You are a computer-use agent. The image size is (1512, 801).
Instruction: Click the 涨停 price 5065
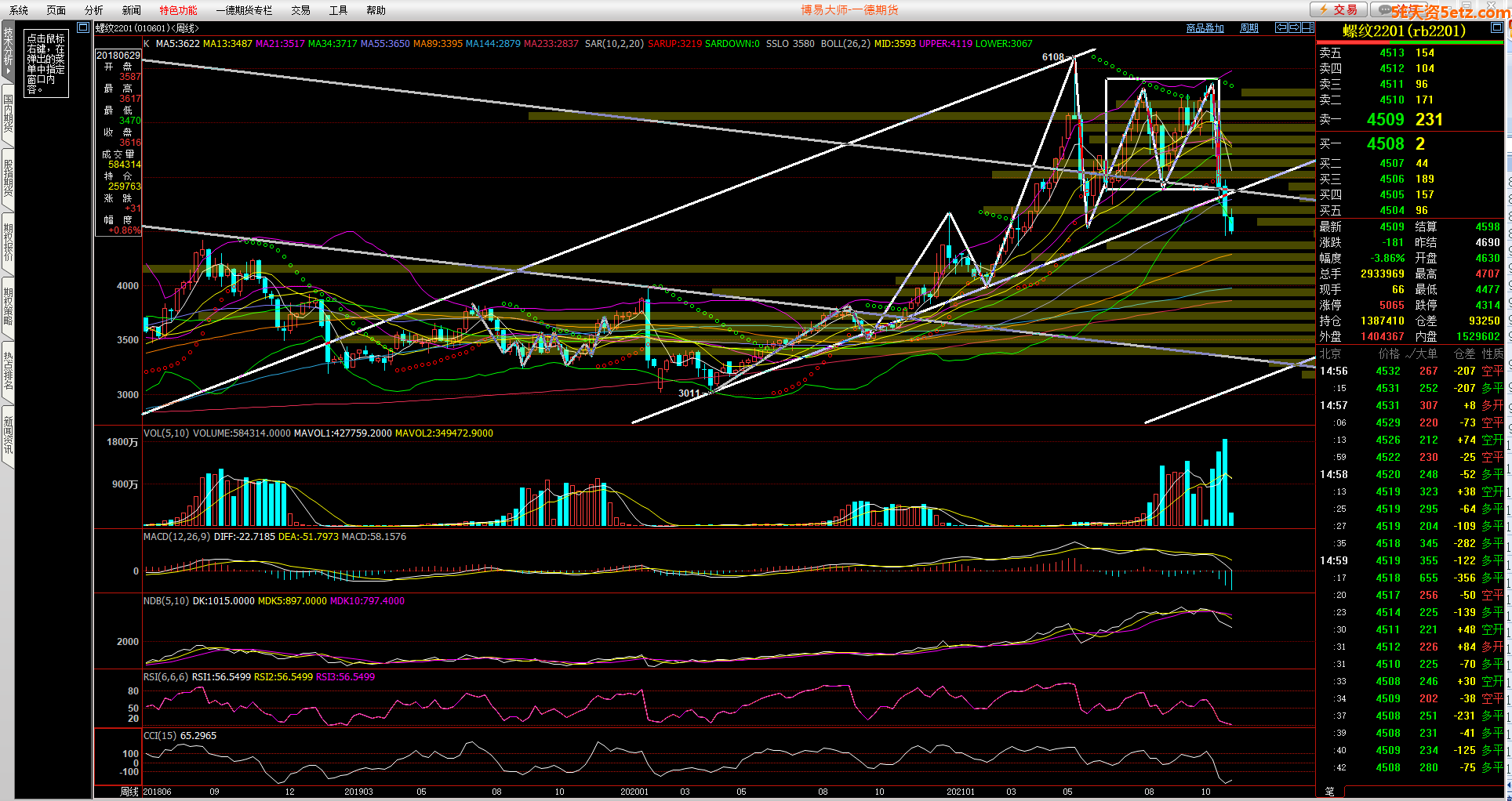click(x=1391, y=305)
